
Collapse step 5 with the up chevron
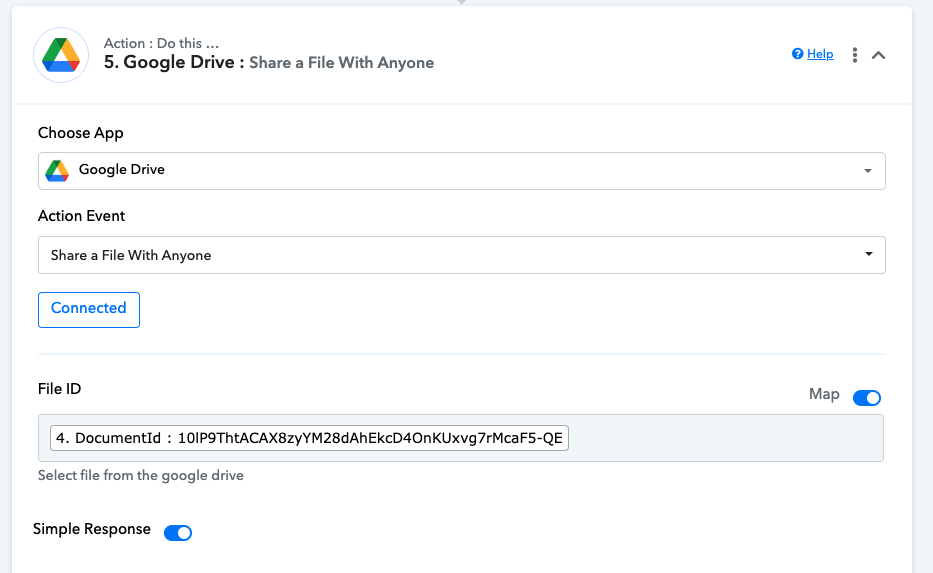point(878,55)
